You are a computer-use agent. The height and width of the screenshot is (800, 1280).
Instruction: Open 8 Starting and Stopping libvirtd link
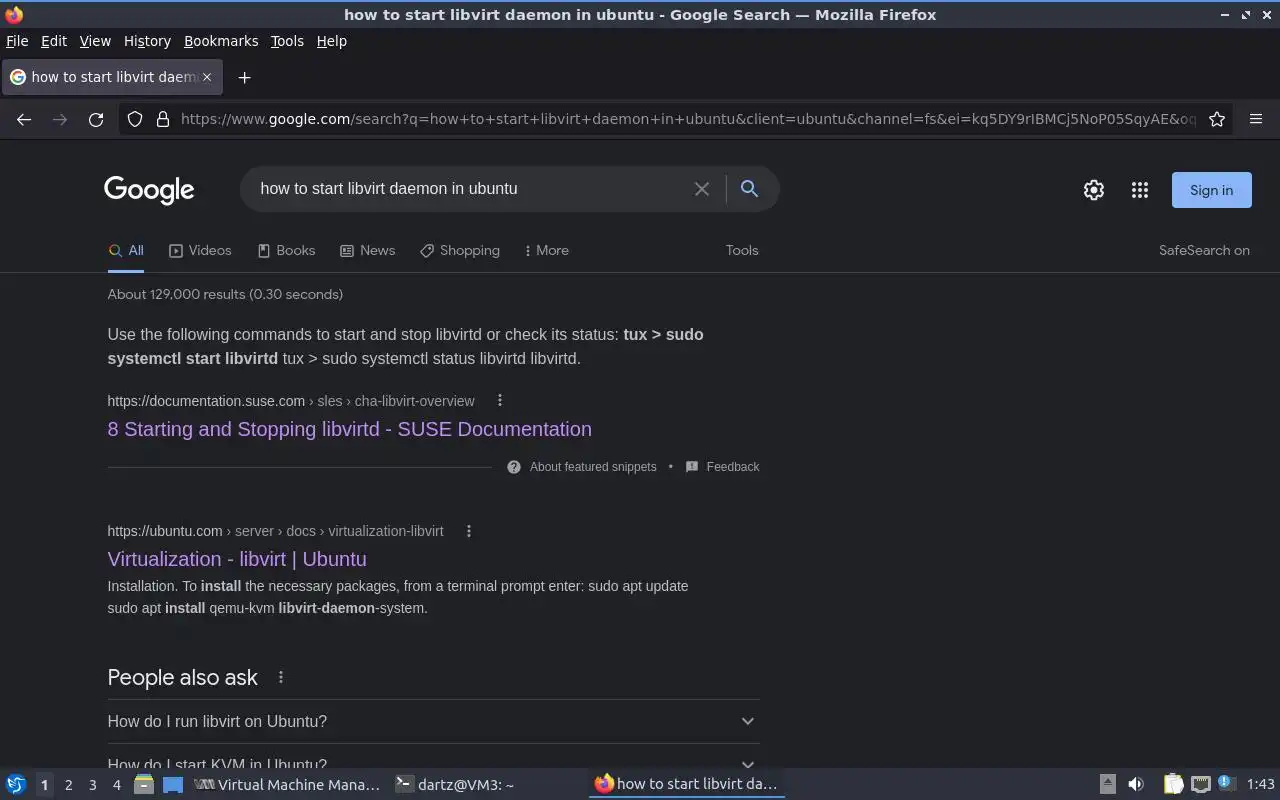[x=349, y=429]
